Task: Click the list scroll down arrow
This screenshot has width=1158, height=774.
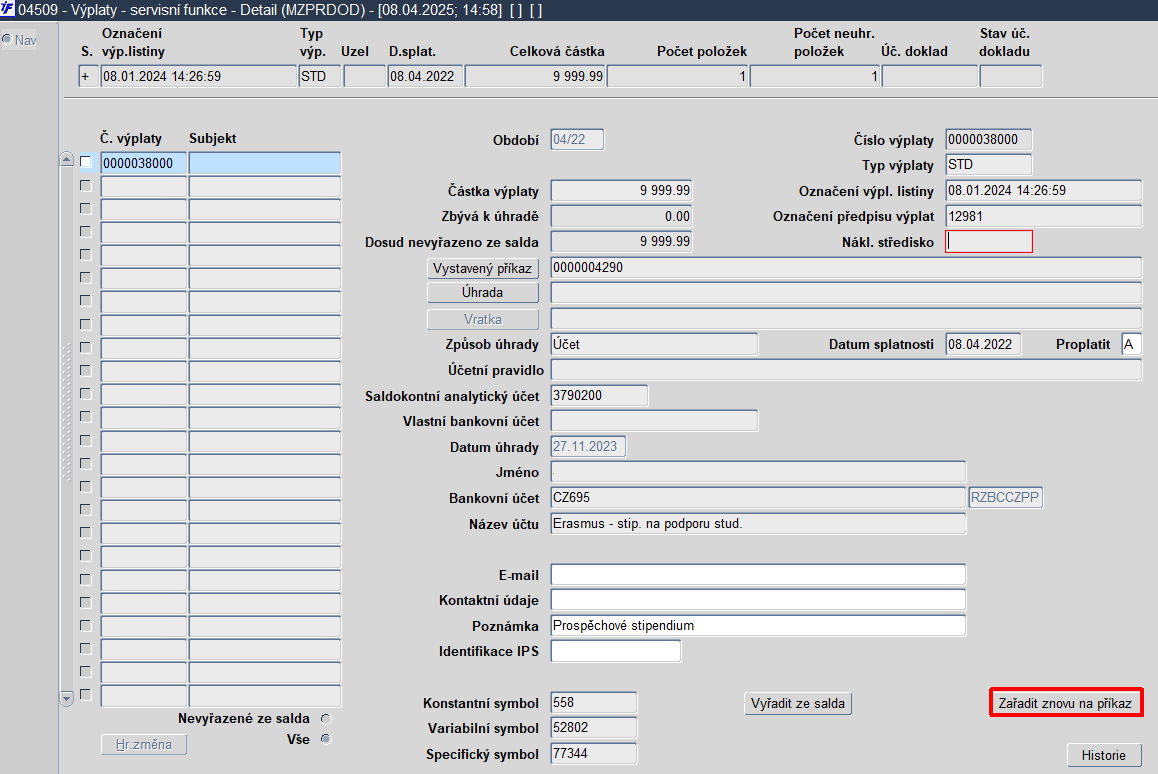Action: 66,698
